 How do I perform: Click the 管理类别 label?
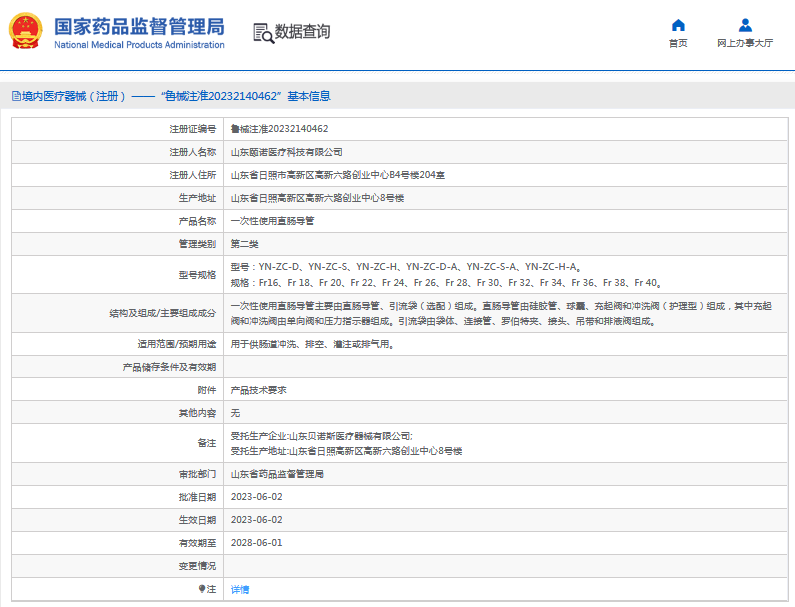pos(197,244)
